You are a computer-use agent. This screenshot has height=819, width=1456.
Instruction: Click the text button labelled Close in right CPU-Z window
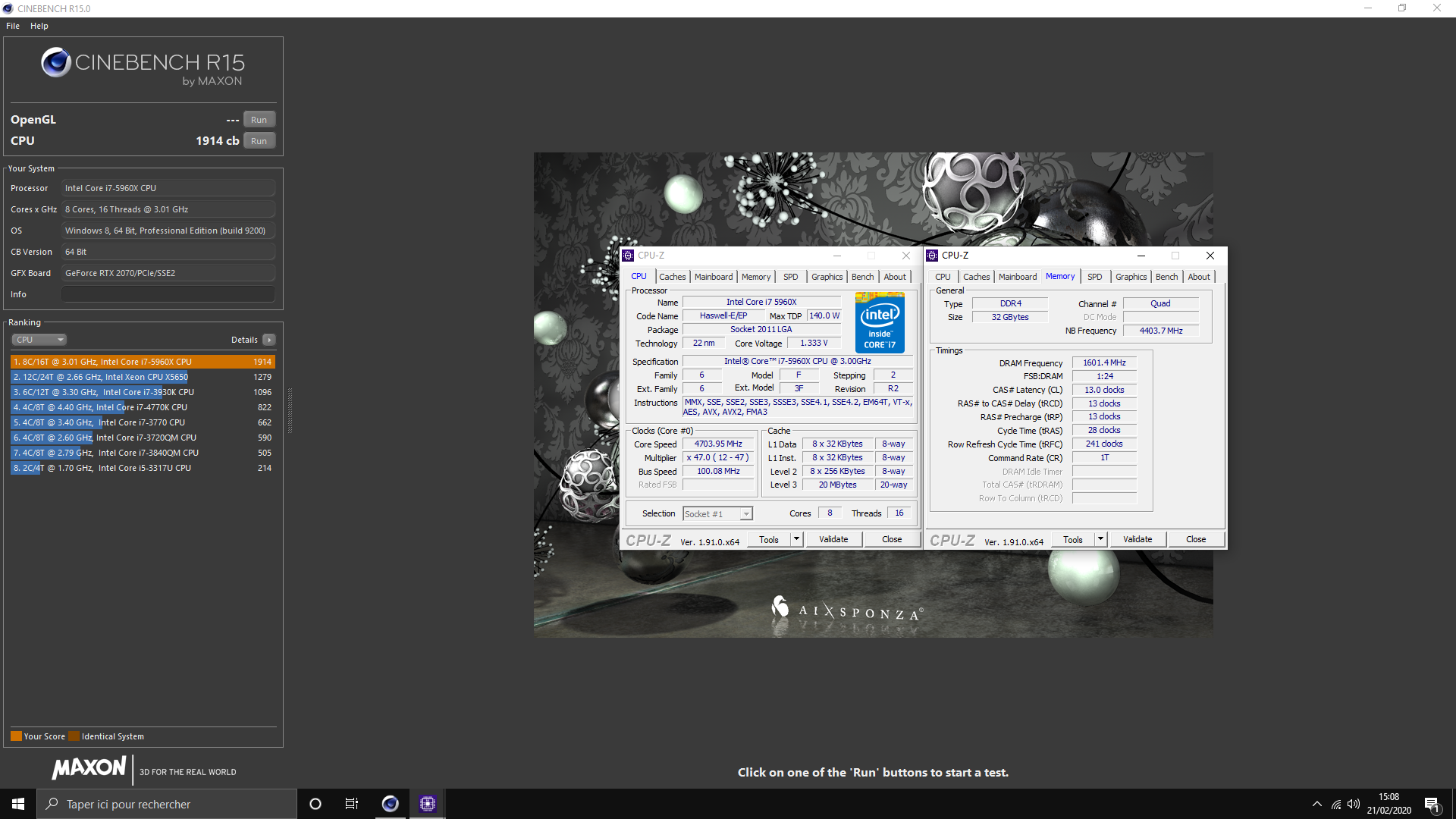[x=1196, y=539]
